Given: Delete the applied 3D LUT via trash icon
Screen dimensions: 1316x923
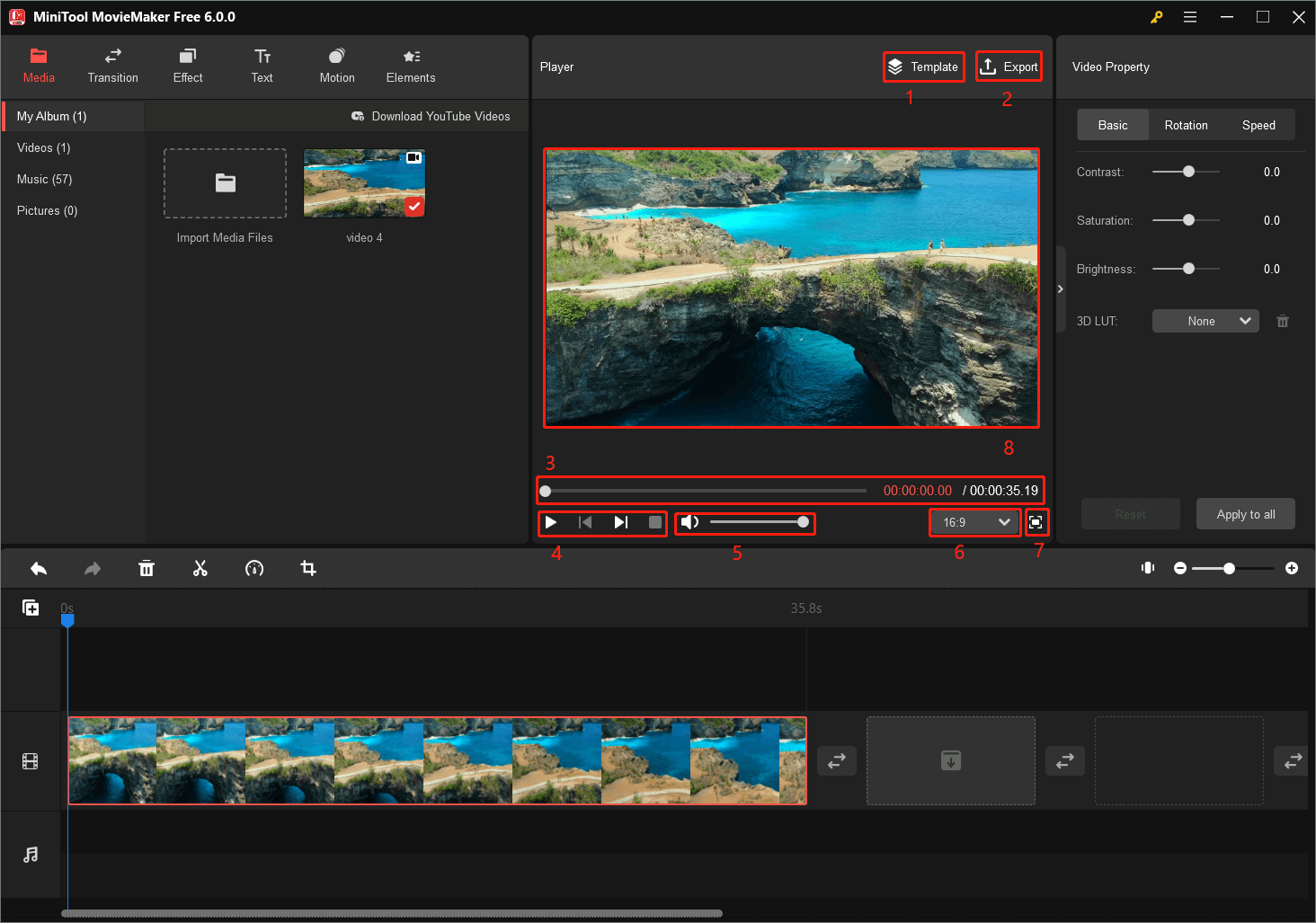Looking at the screenshot, I should click(1283, 321).
